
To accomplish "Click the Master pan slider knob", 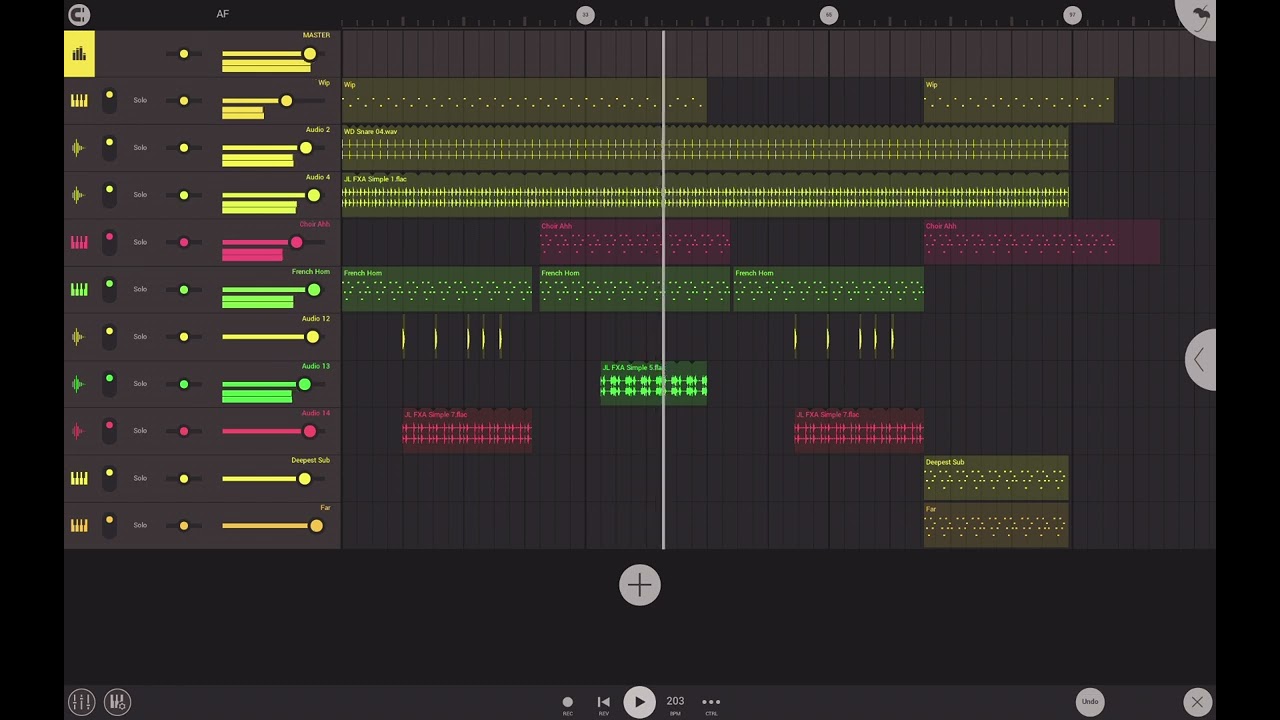I will (x=184, y=54).
